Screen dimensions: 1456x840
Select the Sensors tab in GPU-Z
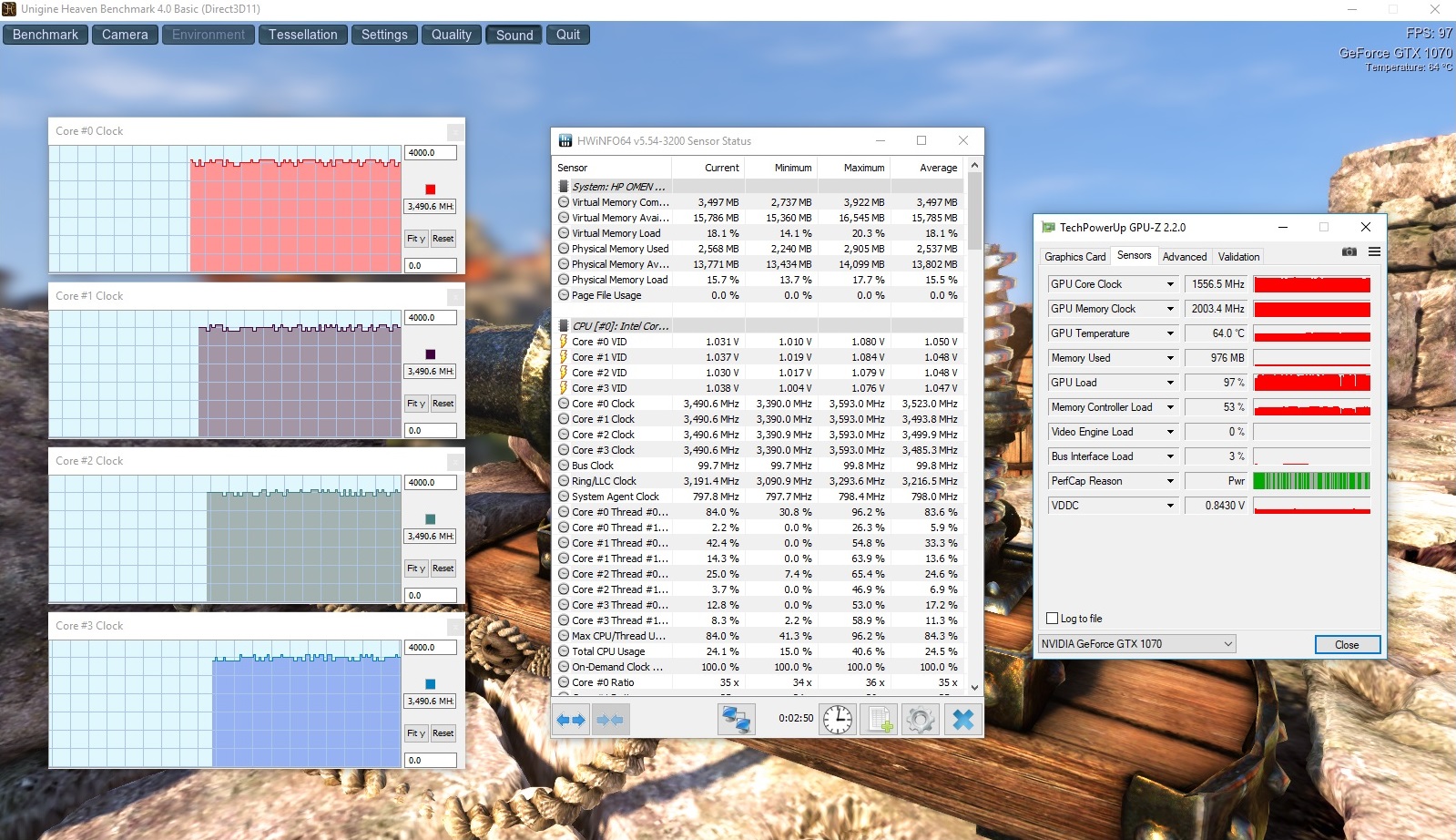pos(1135,255)
